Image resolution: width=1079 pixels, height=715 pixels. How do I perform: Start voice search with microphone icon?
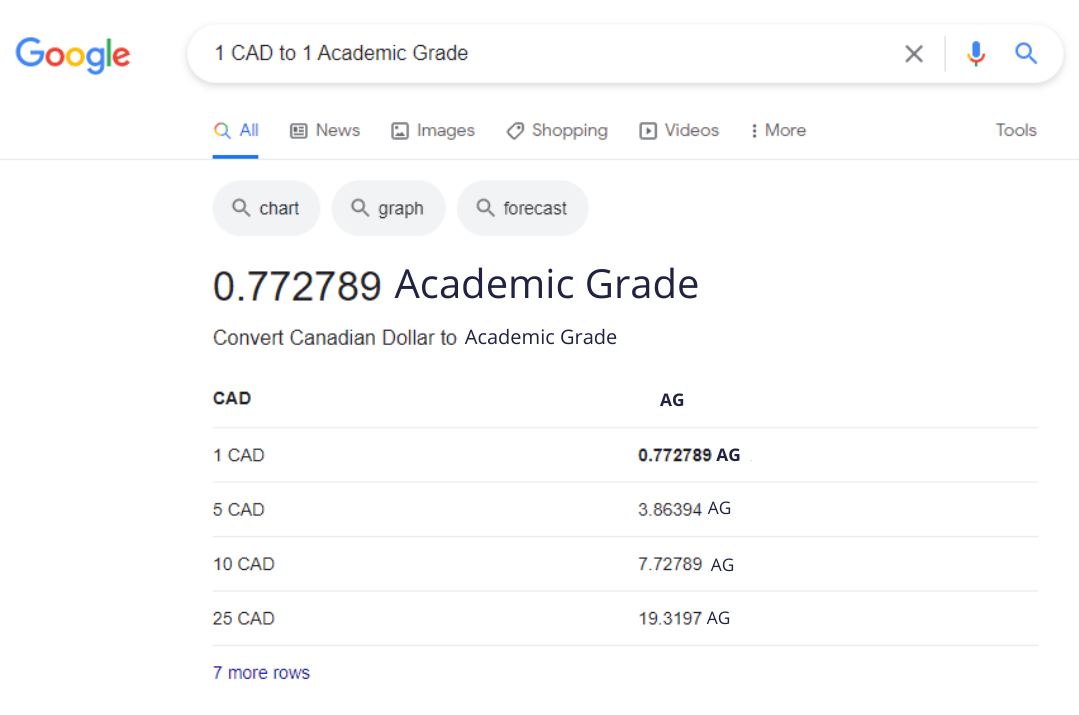(x=976, y=54)
